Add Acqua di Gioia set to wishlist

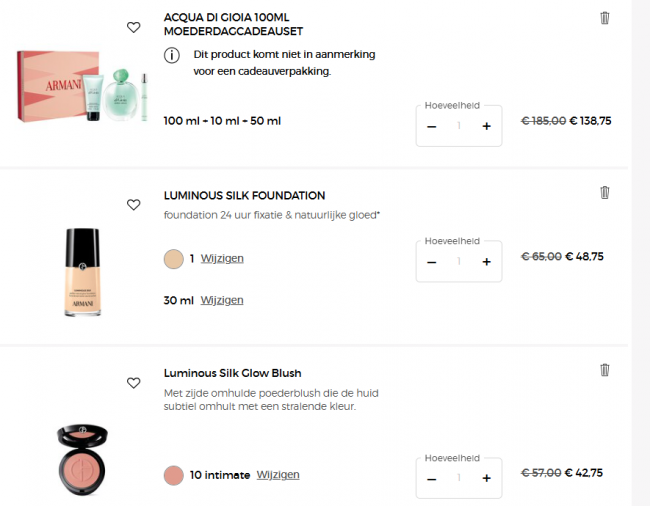click(134, 27)
